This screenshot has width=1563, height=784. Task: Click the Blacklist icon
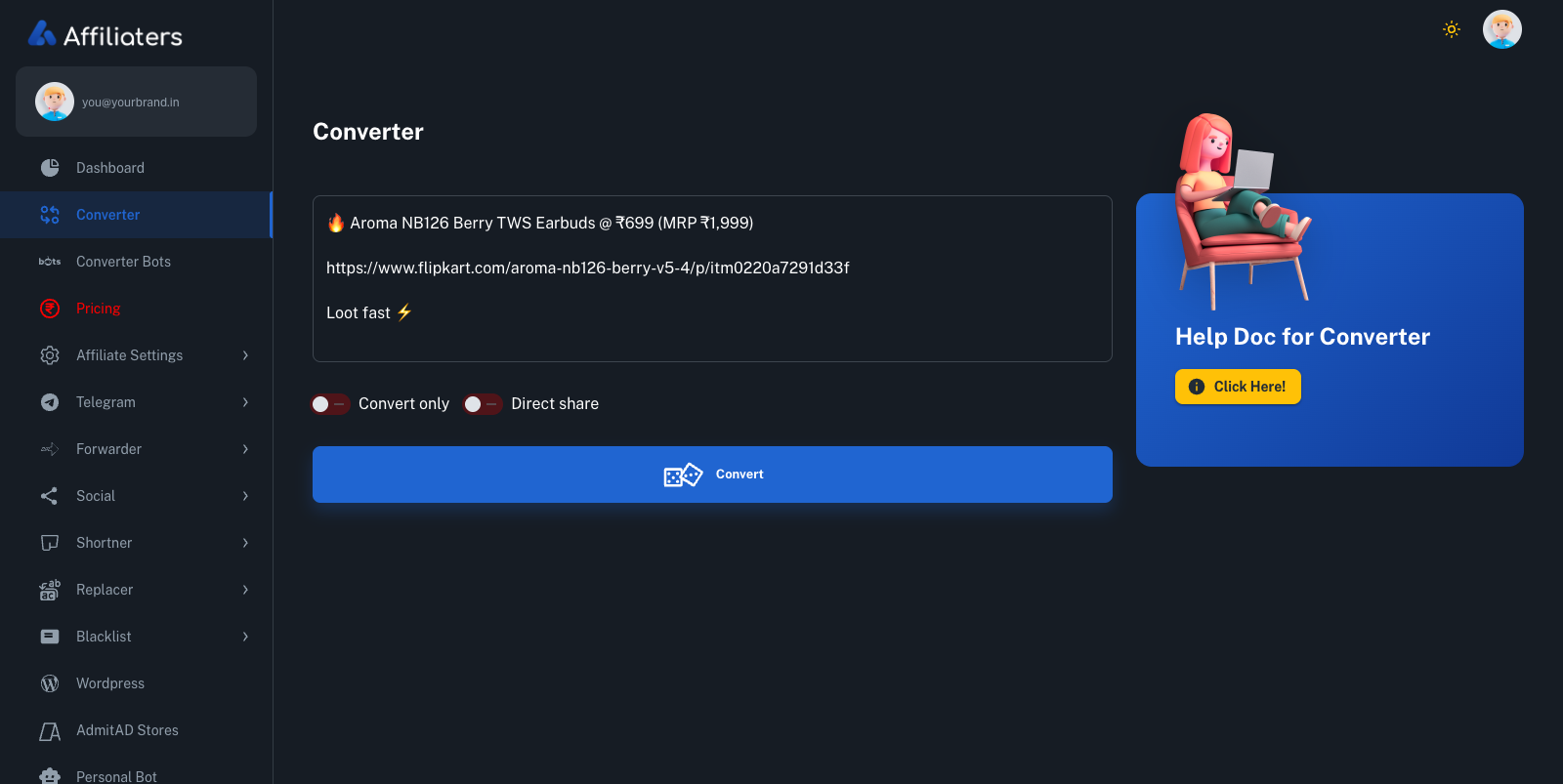[50, 637]
